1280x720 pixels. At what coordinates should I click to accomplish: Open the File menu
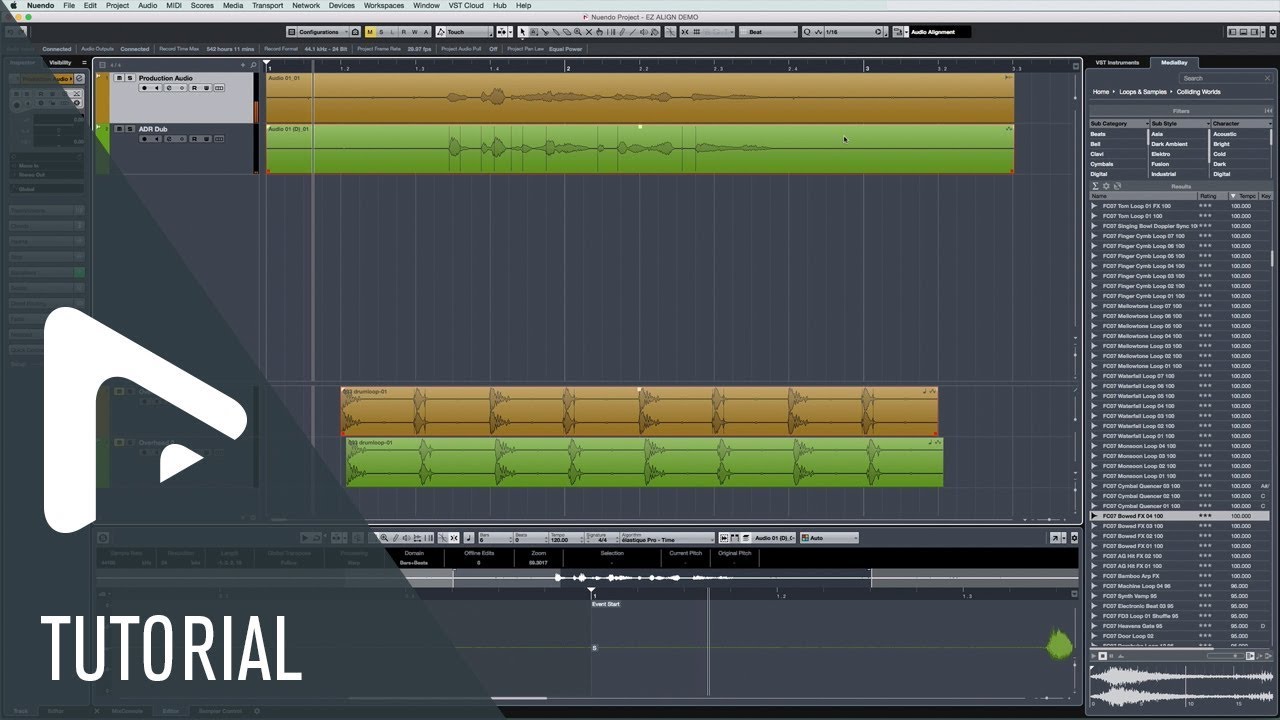(69, 5)
